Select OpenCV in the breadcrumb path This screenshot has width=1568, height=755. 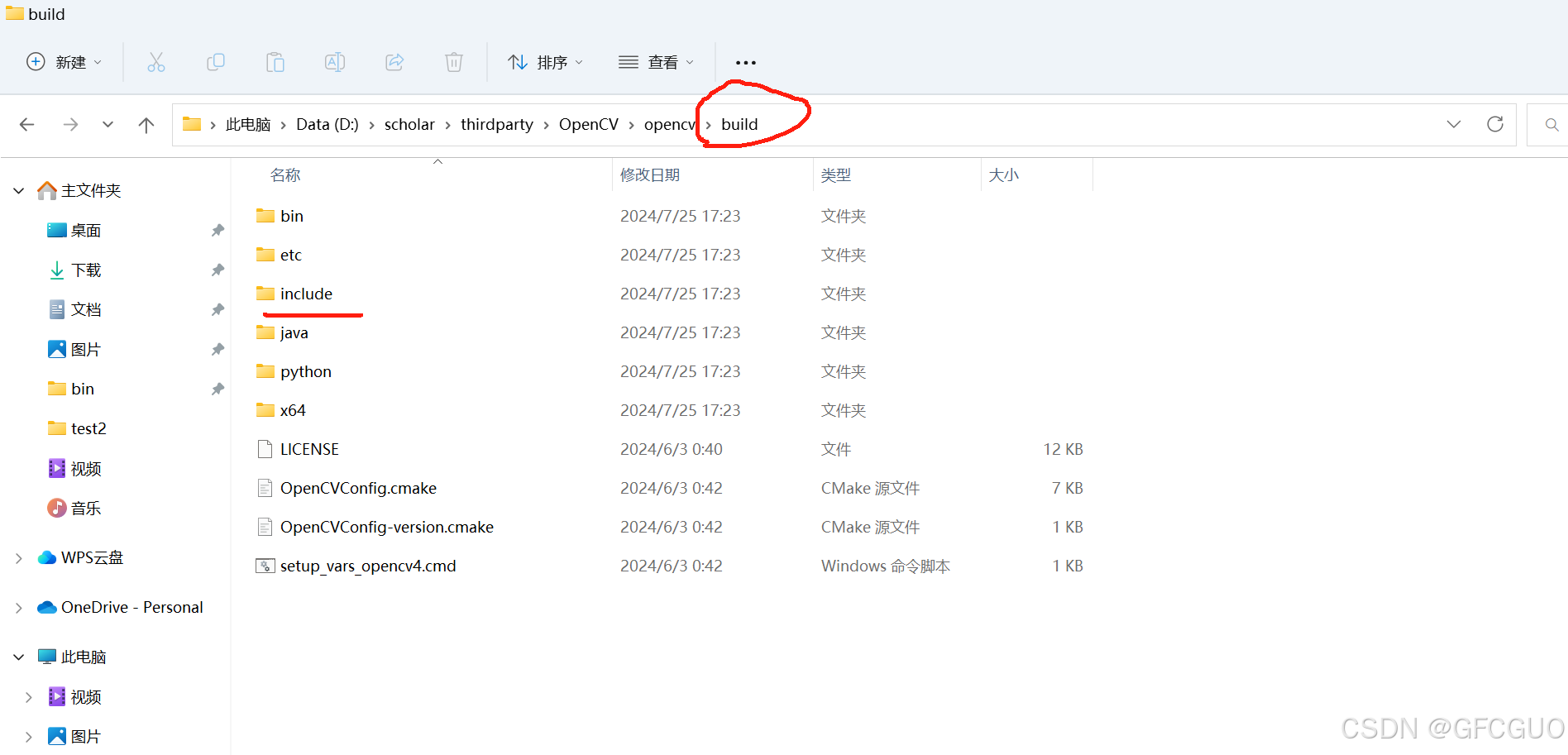click(x=589, y=124)
